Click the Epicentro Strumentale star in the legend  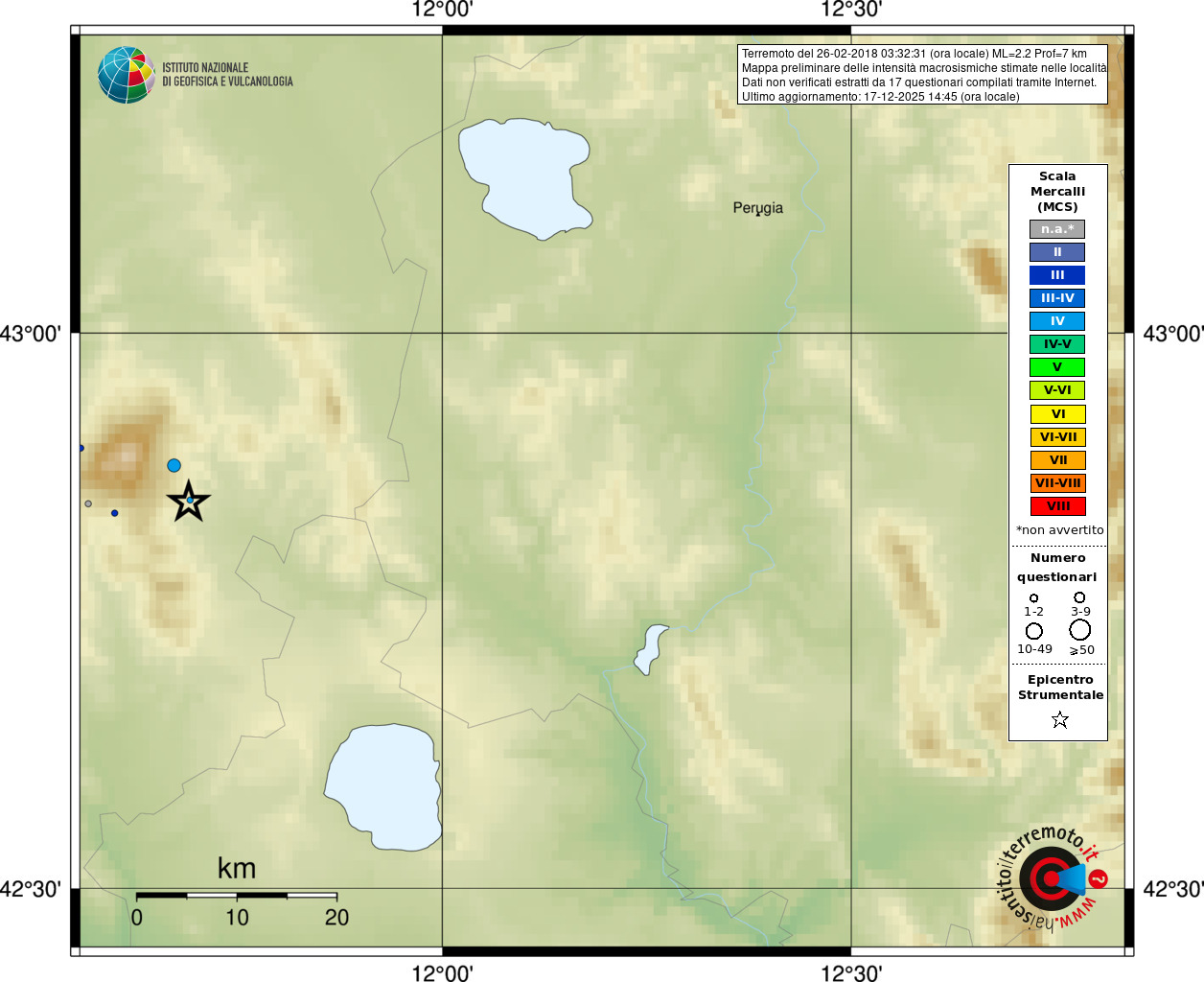click(1059, 719)
